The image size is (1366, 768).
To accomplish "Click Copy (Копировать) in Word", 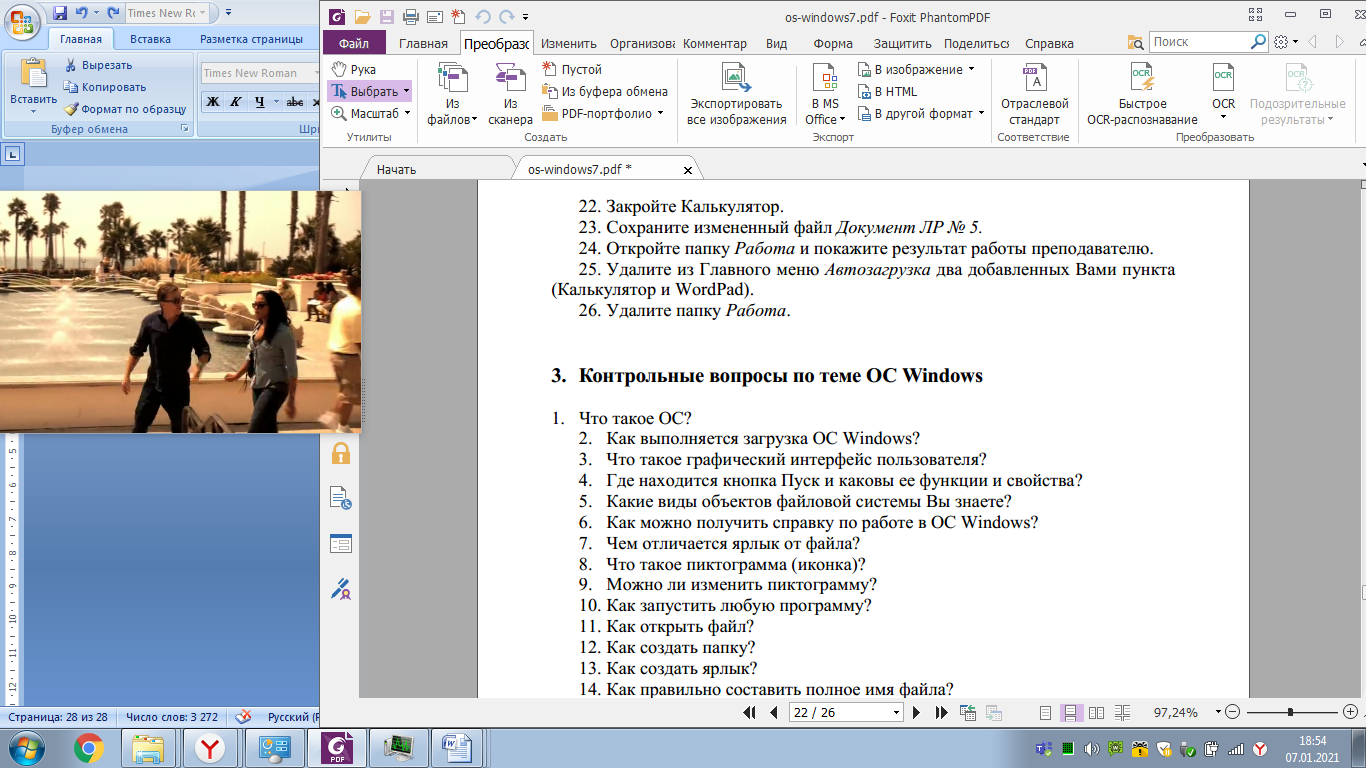I will coord(106,87).
